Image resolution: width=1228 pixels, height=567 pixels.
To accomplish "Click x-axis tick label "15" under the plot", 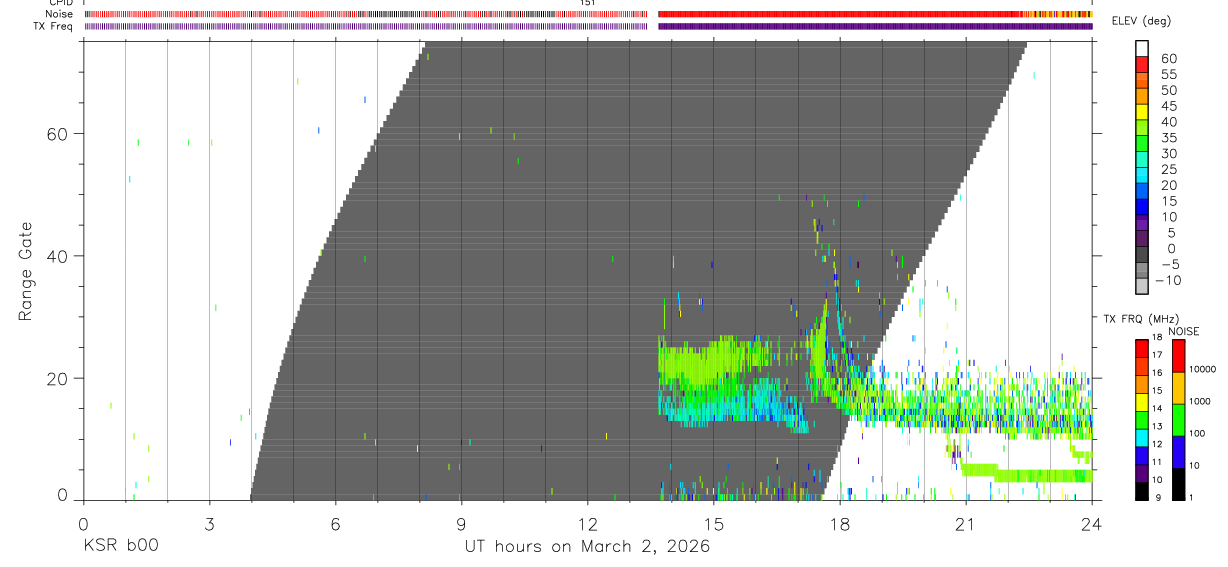I will 714,523.
